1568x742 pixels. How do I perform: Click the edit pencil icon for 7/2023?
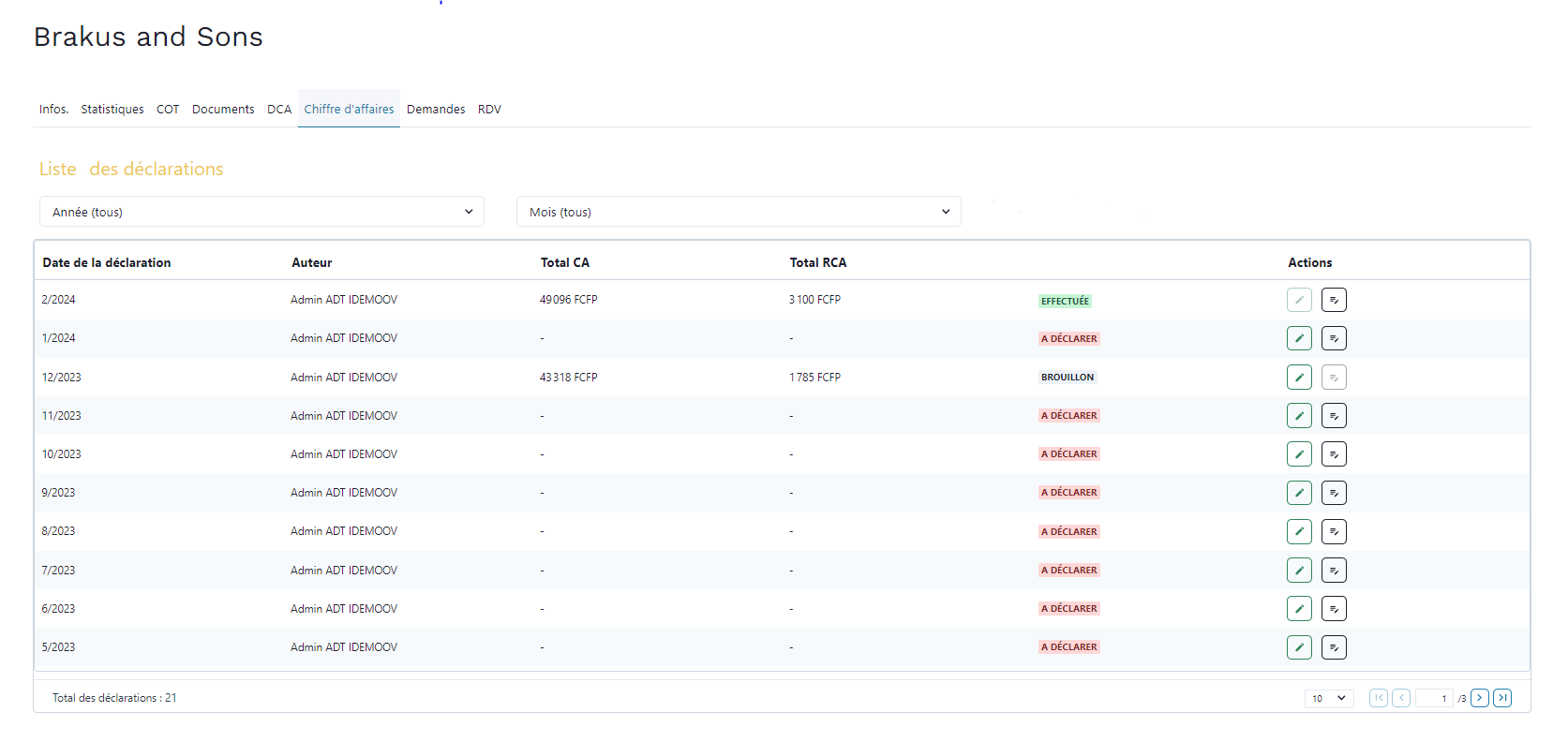coord(1299,571)
